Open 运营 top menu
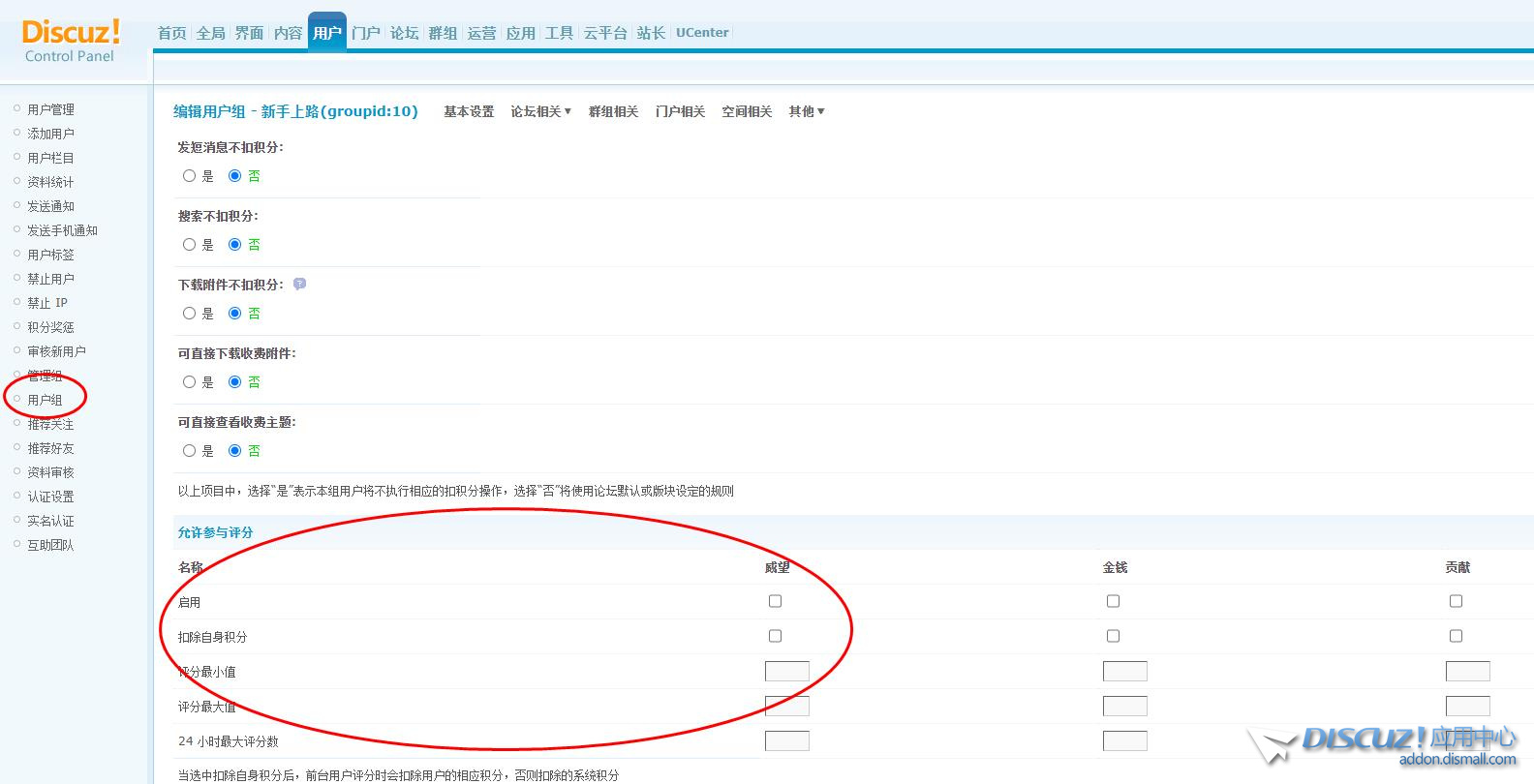The height and width of the screenshot is (784, 1534). (x=482, y=33)
